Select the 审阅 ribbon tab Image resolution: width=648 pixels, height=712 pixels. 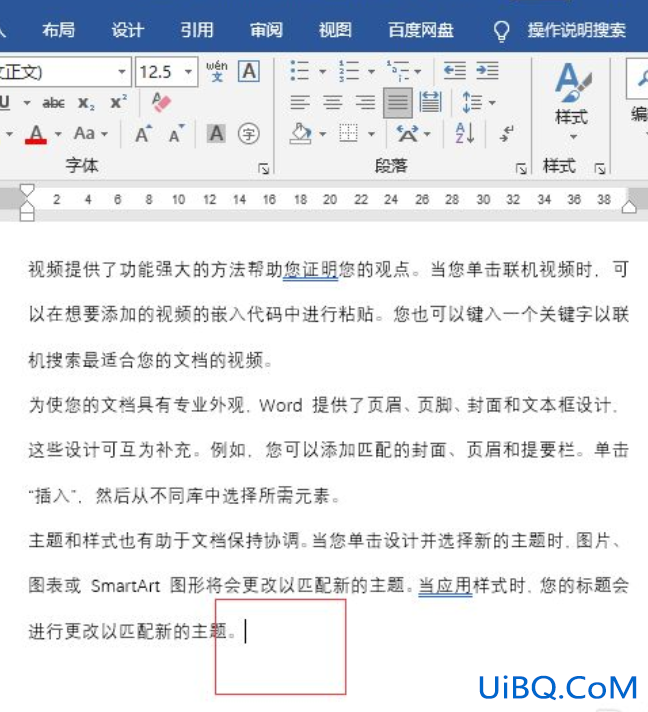point(266,30)
